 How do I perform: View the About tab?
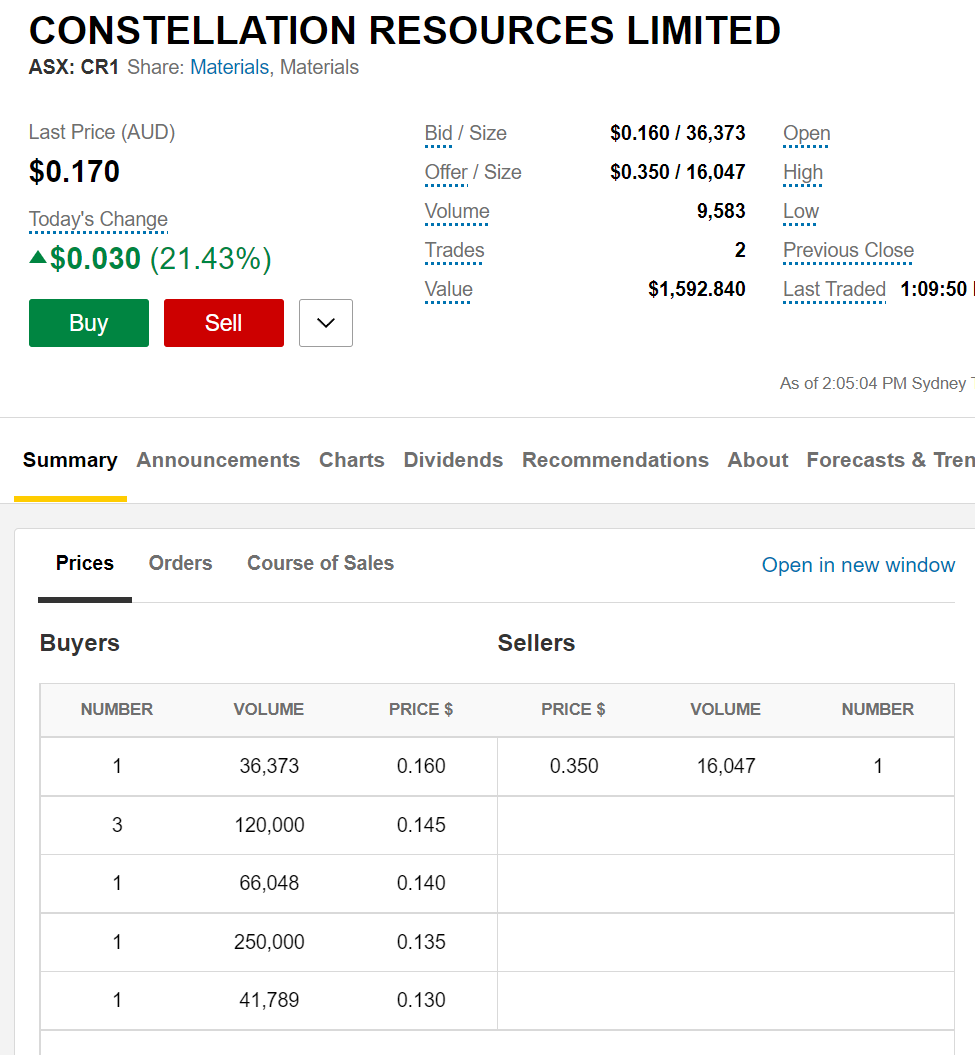coord(758,460)
